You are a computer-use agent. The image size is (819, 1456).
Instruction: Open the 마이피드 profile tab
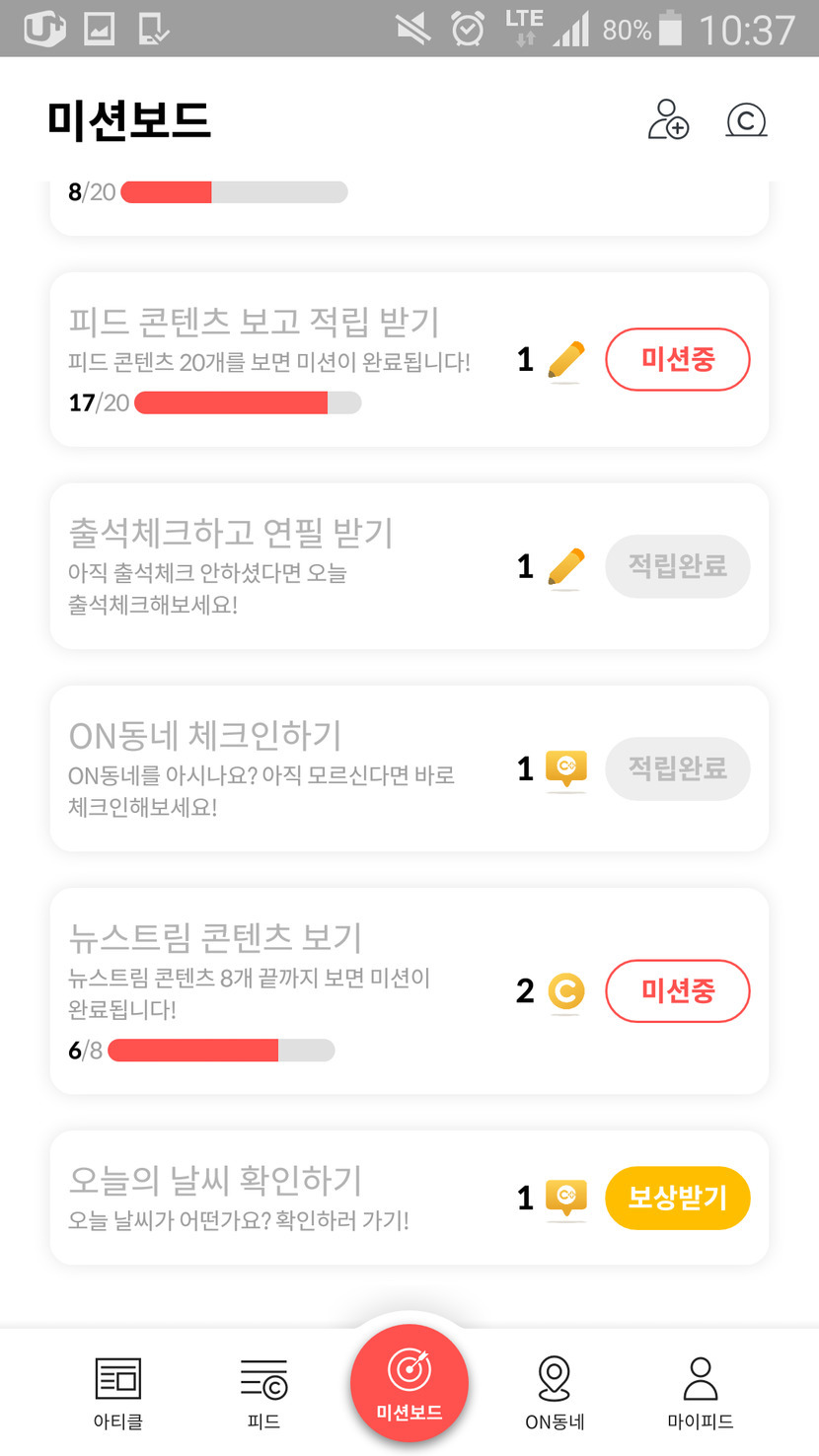[x=701, y=1392]
